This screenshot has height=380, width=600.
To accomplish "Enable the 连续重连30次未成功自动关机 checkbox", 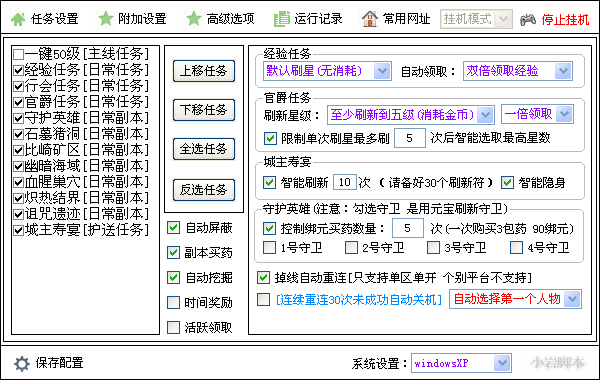I will (263, 299).
